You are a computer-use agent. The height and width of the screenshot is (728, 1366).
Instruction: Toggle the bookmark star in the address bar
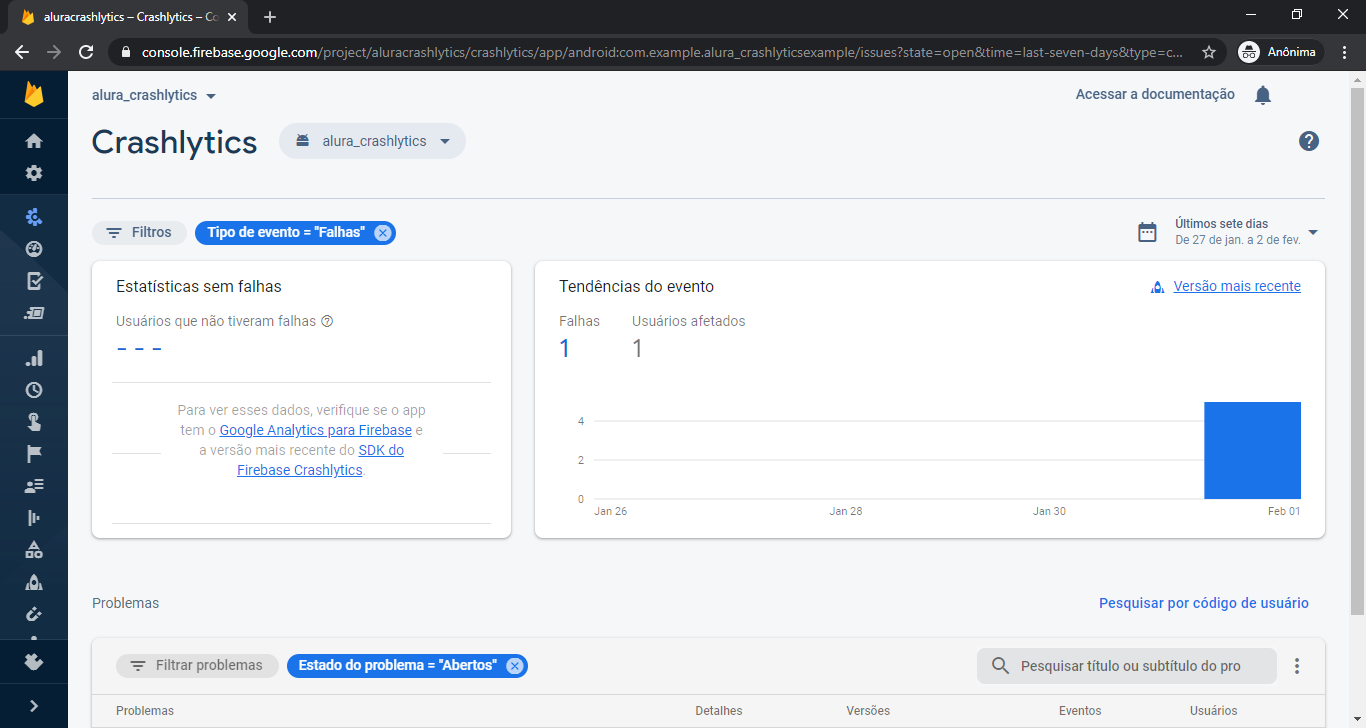point(1209,51)
